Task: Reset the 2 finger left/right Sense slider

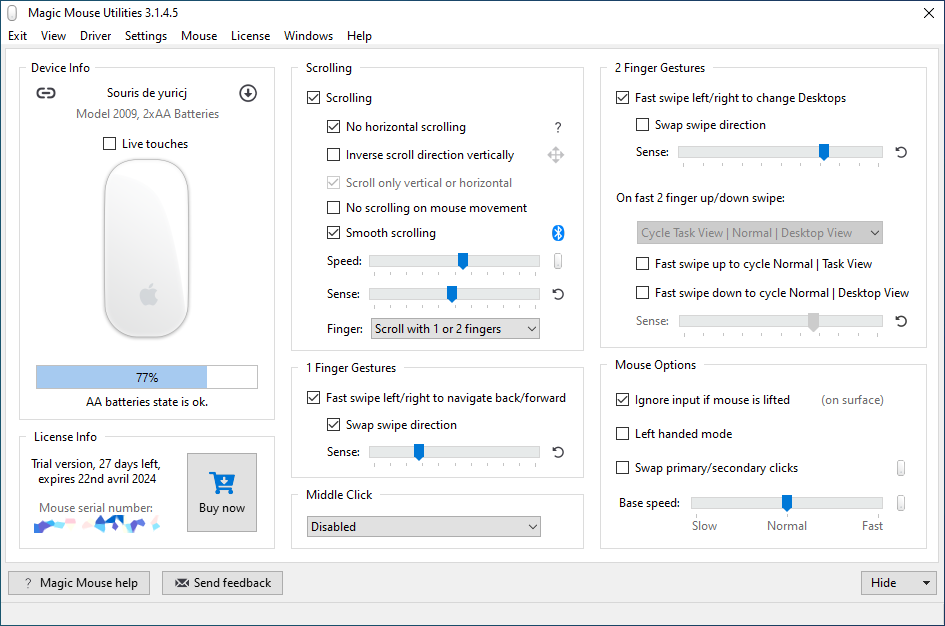Action: [x=901, y=152]
